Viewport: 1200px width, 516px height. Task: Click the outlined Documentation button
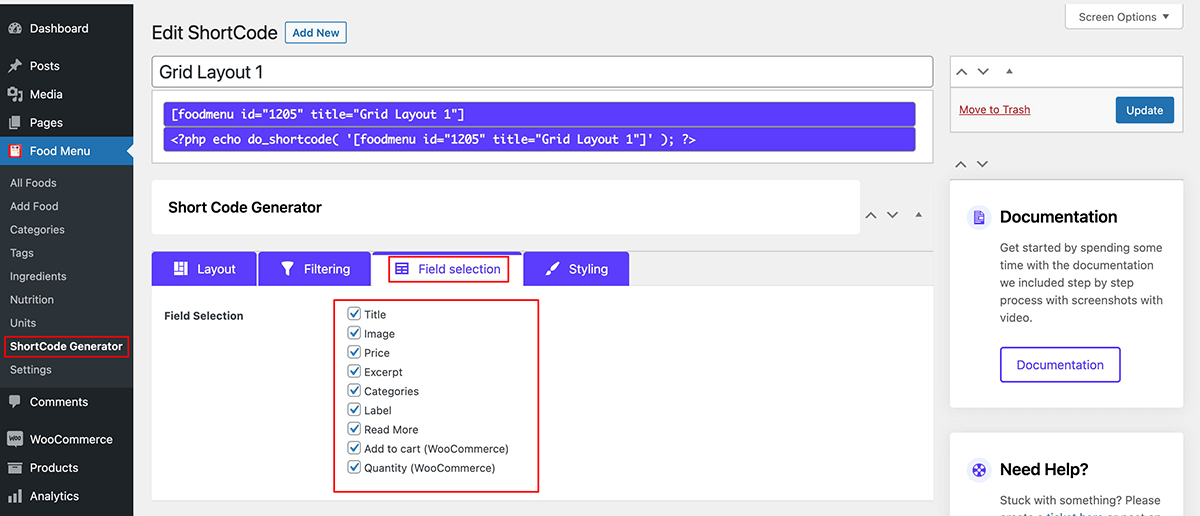[x=1060, y=365]
